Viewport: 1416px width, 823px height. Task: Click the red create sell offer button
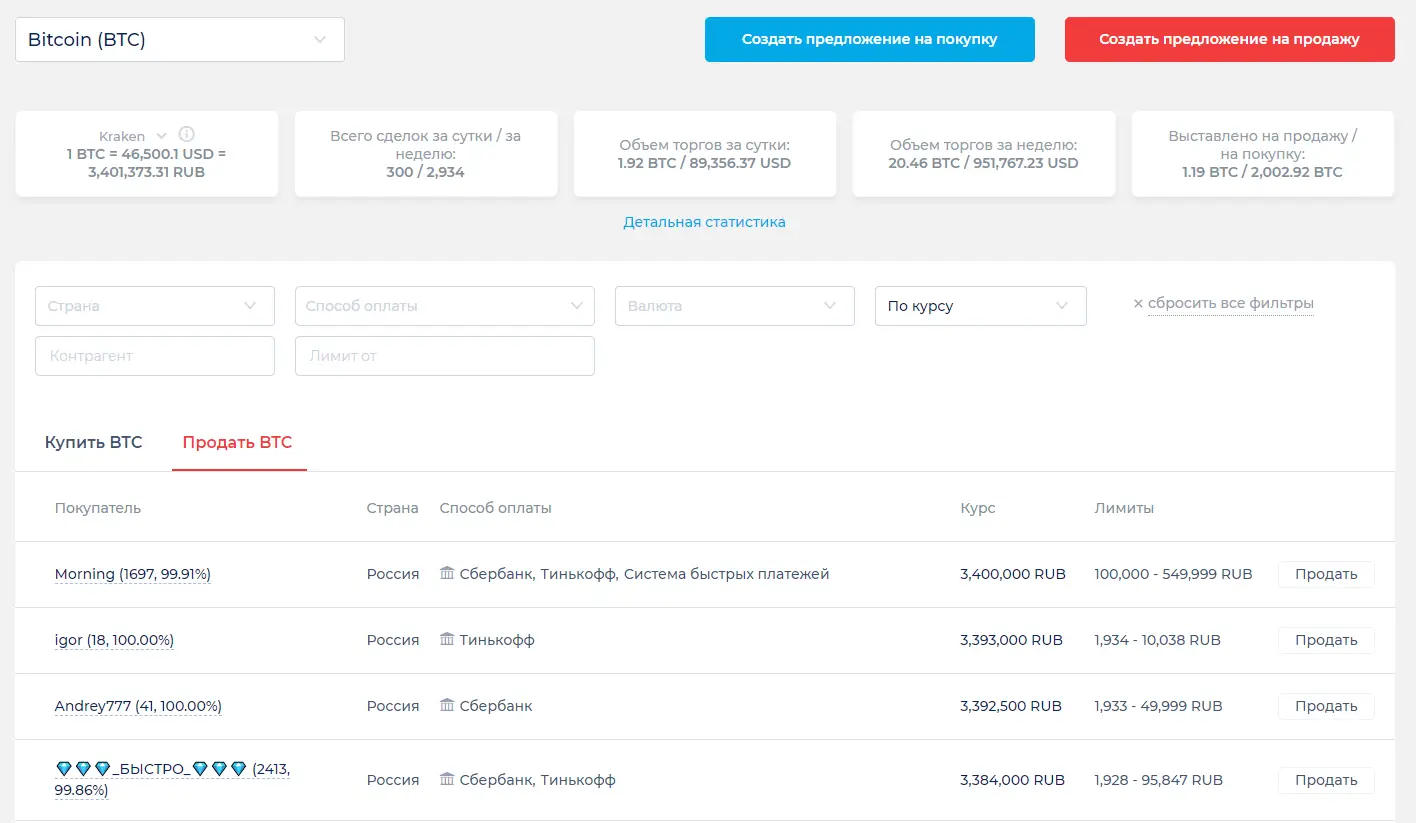pos(1230,40)
